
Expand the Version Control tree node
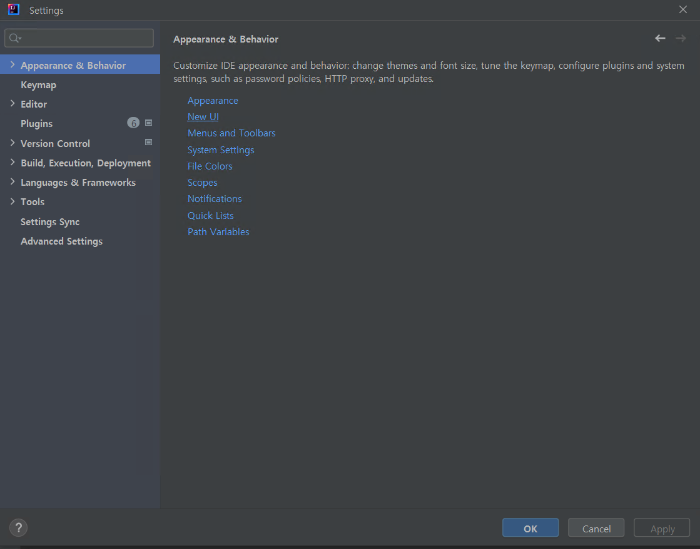point(12,143)
